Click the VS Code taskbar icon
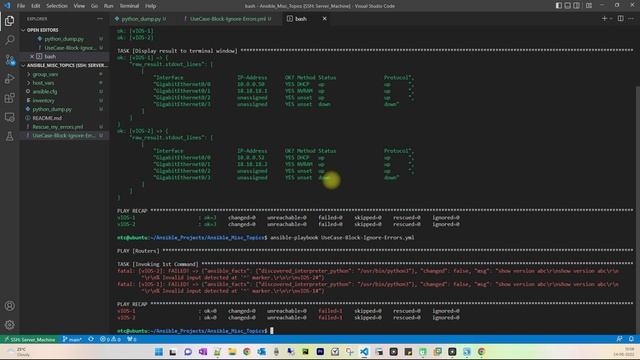Viewport: 640px width, 360px height. 364,352
